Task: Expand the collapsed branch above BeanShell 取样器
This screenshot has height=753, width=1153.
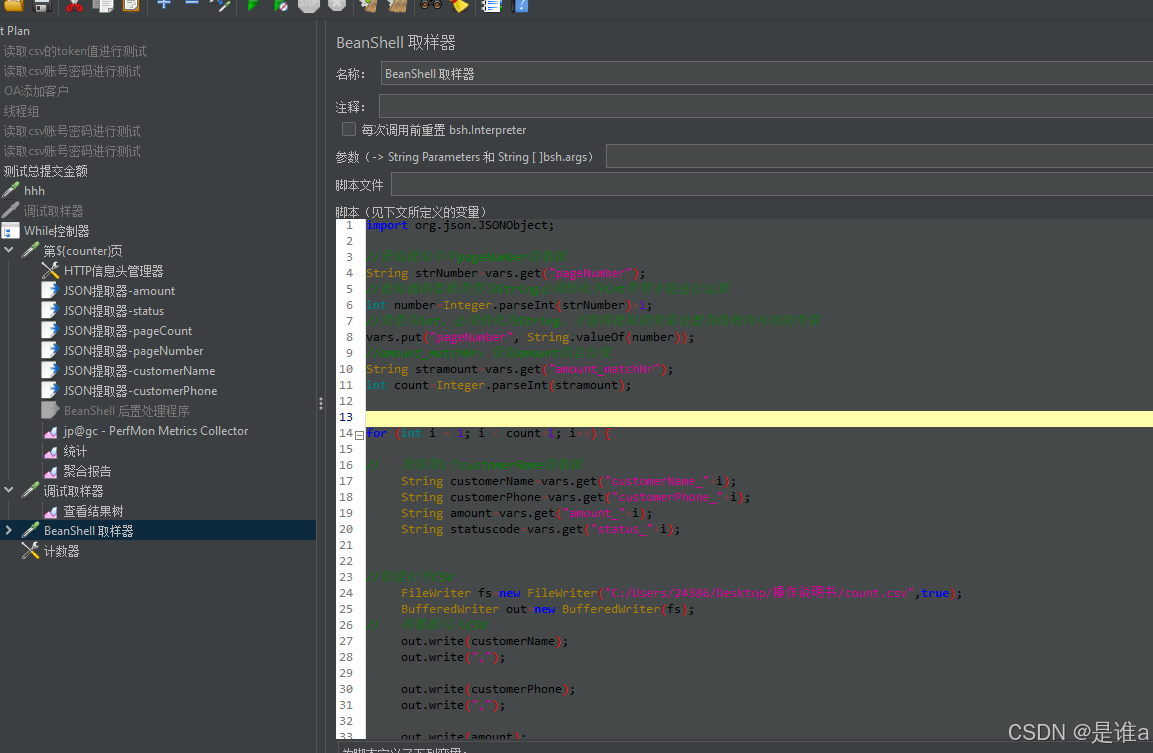Action: (8, 530)
